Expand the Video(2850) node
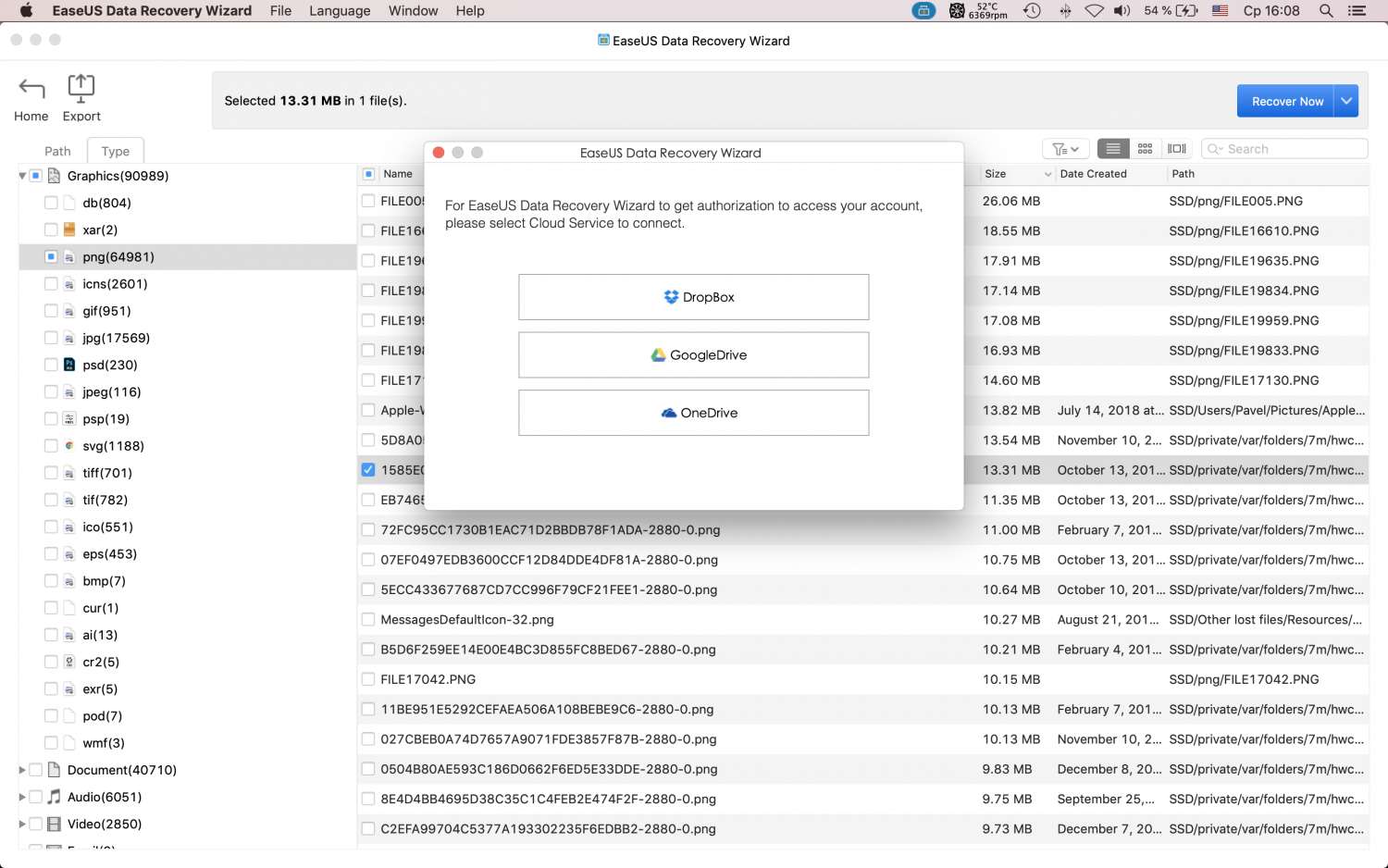Viewport: 1388px width, 868px height. pos(22,824)
